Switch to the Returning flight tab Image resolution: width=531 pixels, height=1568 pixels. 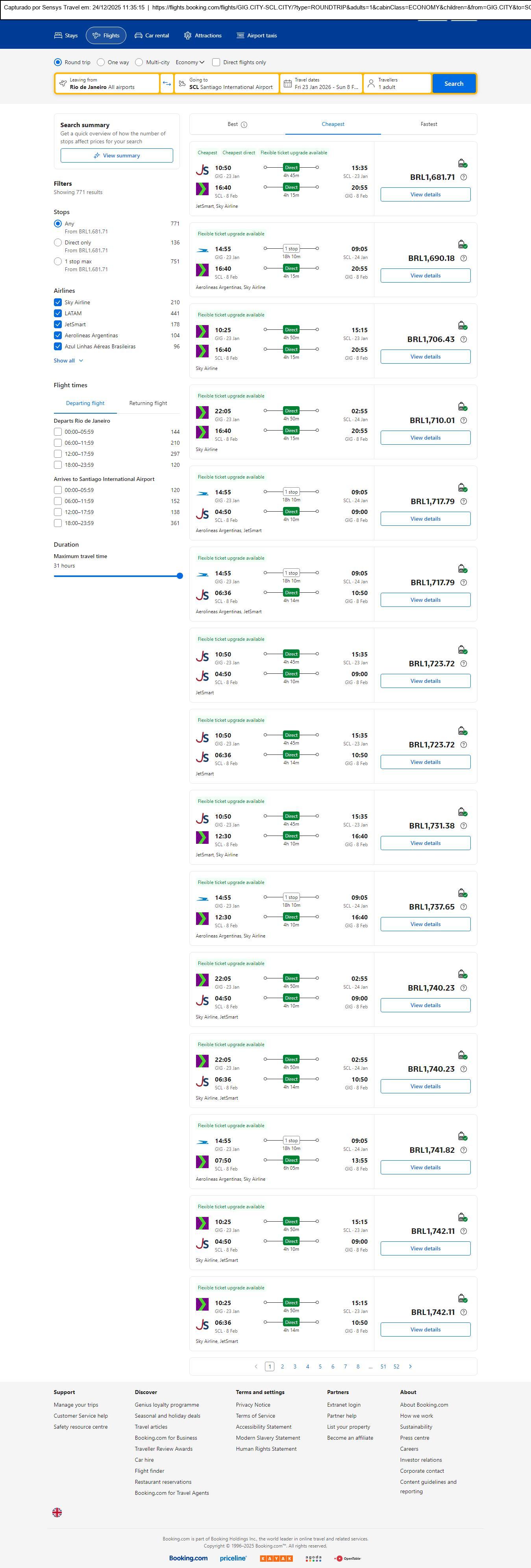148,403
